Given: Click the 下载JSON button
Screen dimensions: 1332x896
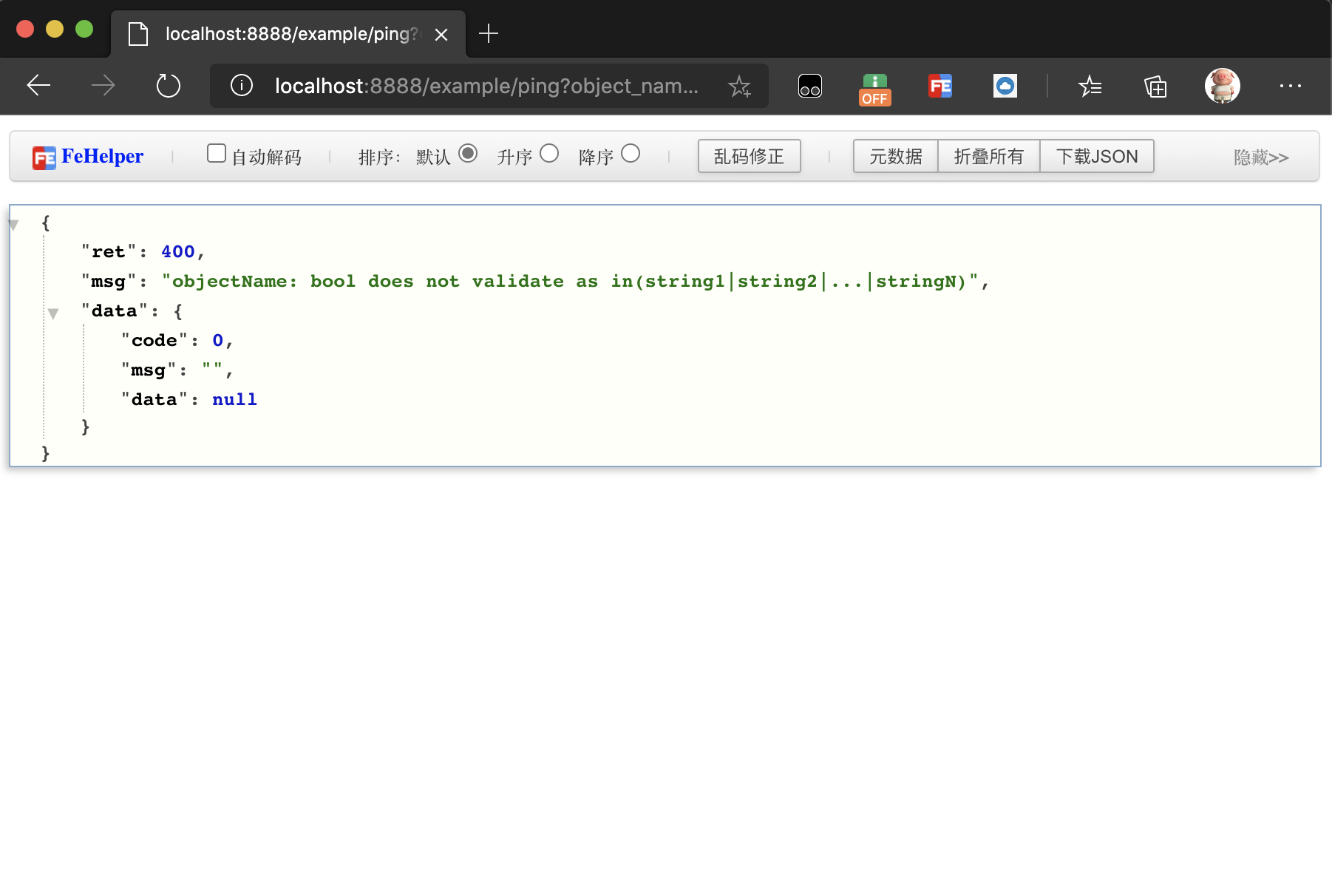Looking at the screenshot, I should click(1097, 156).
